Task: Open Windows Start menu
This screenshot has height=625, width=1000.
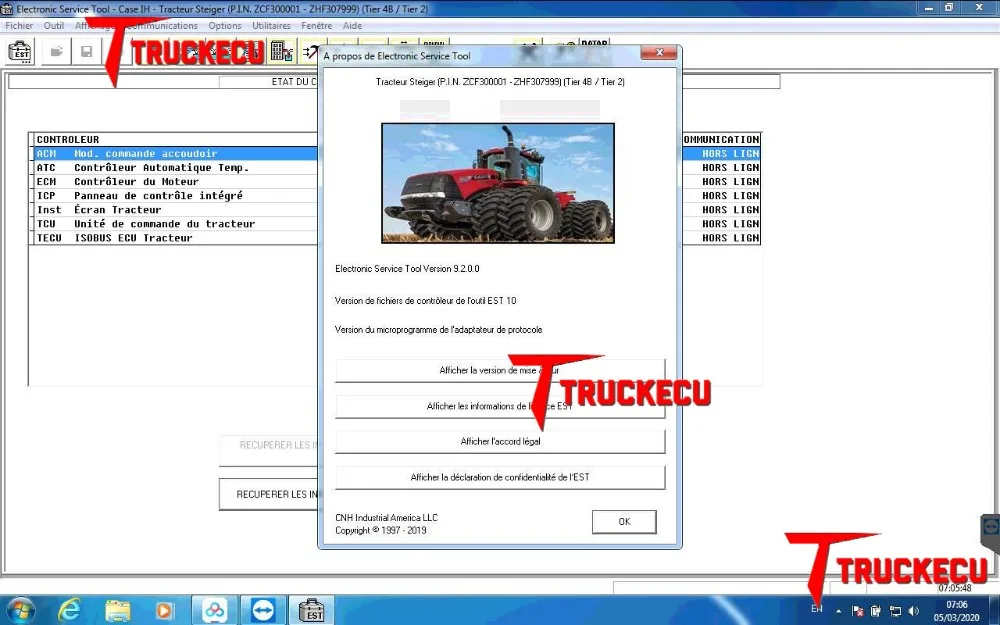Action: pos(20,610)
